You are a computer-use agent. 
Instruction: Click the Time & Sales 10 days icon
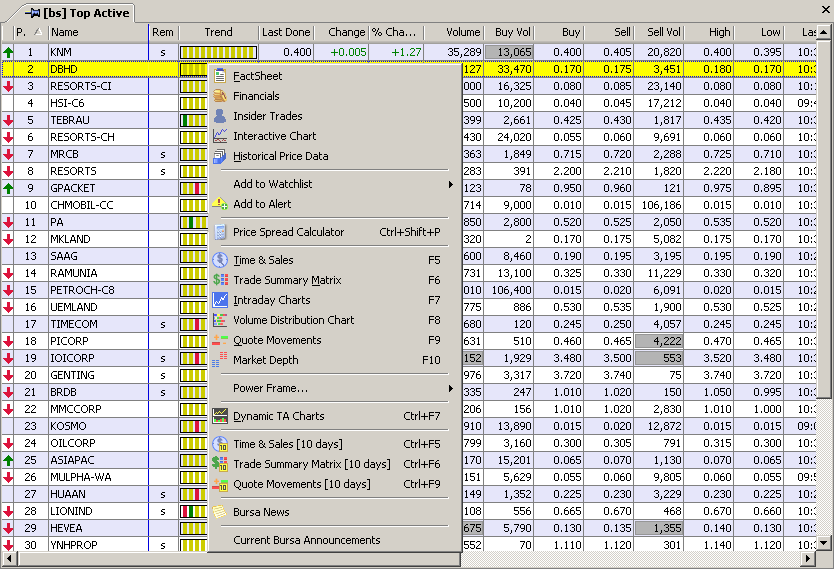point(220,444)
